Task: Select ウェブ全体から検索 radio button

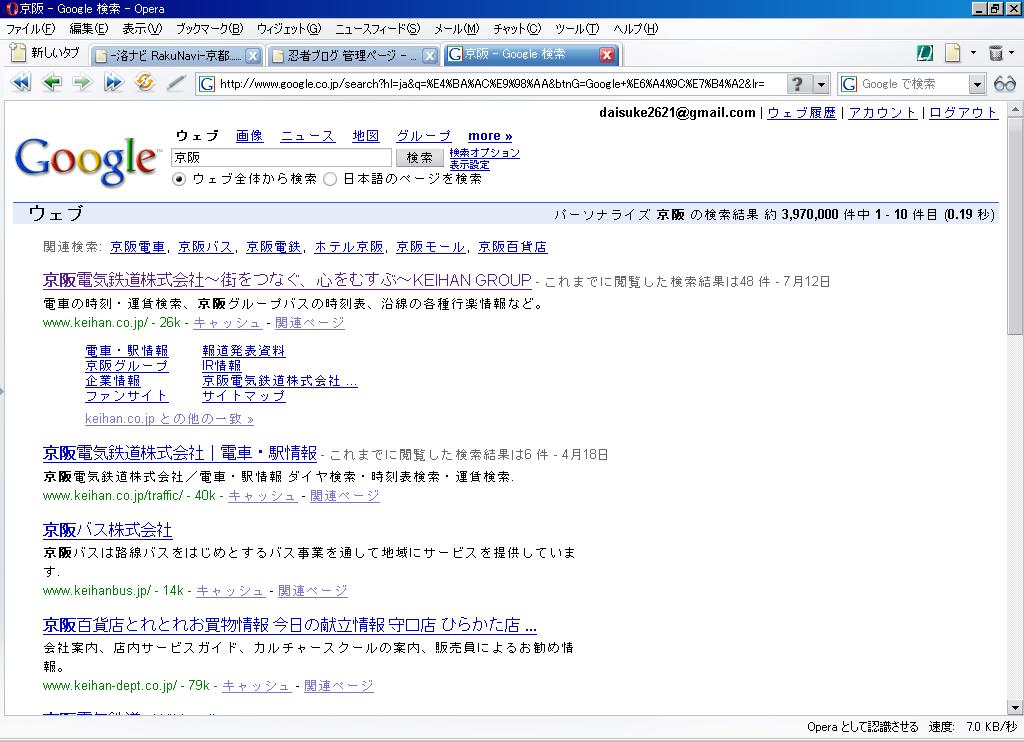Action: tap(179, 179)
